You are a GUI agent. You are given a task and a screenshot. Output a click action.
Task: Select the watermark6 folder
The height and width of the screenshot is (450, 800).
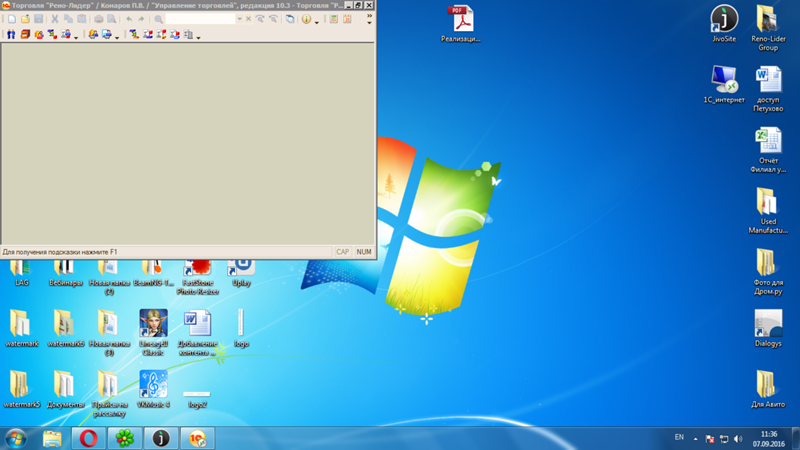(x=65, y=328)
